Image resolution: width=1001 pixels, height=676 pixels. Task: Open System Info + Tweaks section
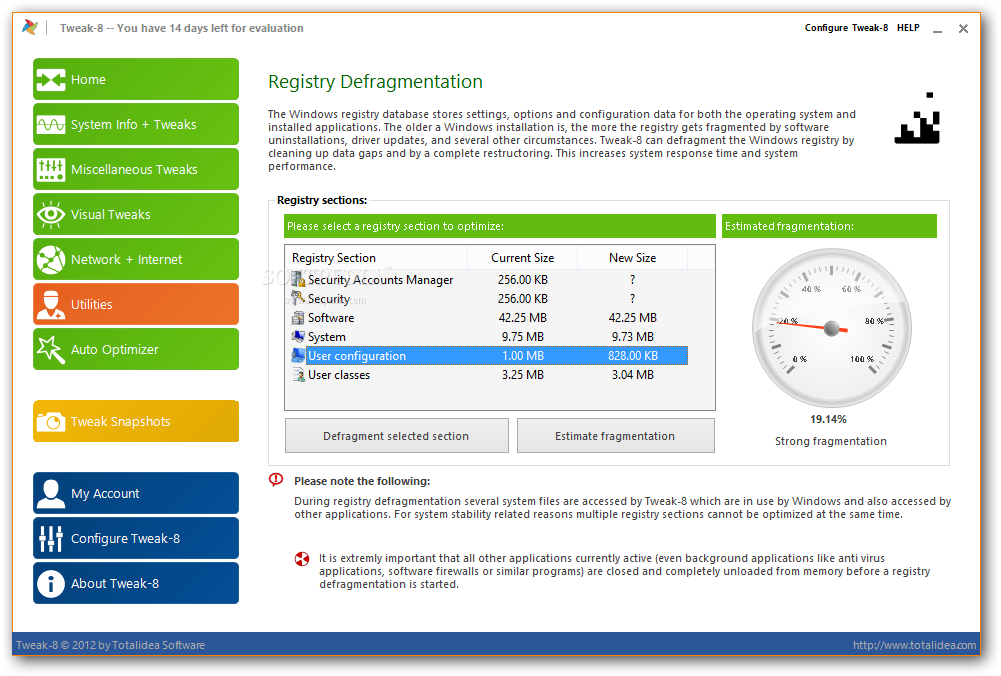(x=136, y=124)
